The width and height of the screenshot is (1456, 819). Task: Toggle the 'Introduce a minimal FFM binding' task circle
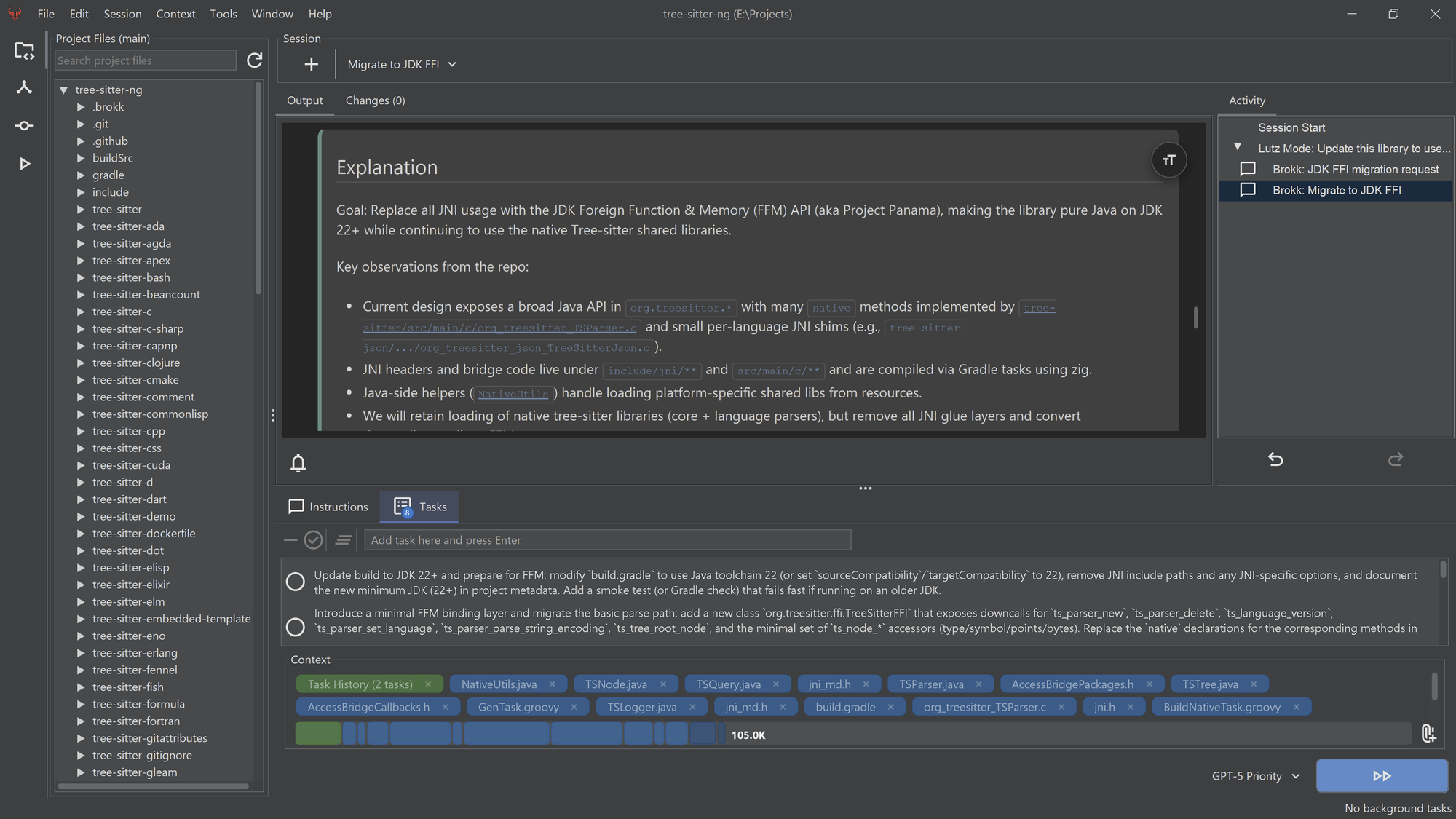click(x=296, y=627)
